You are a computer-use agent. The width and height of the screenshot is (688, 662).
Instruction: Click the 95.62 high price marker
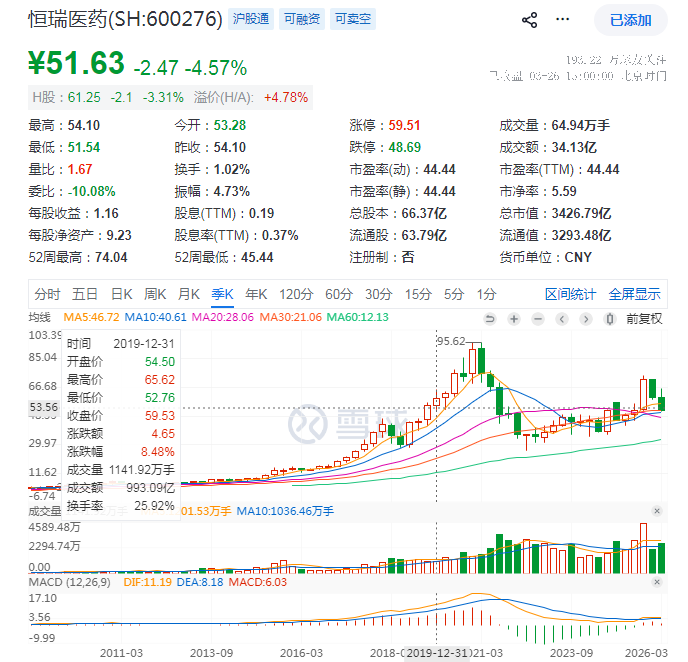coord(451,341)
